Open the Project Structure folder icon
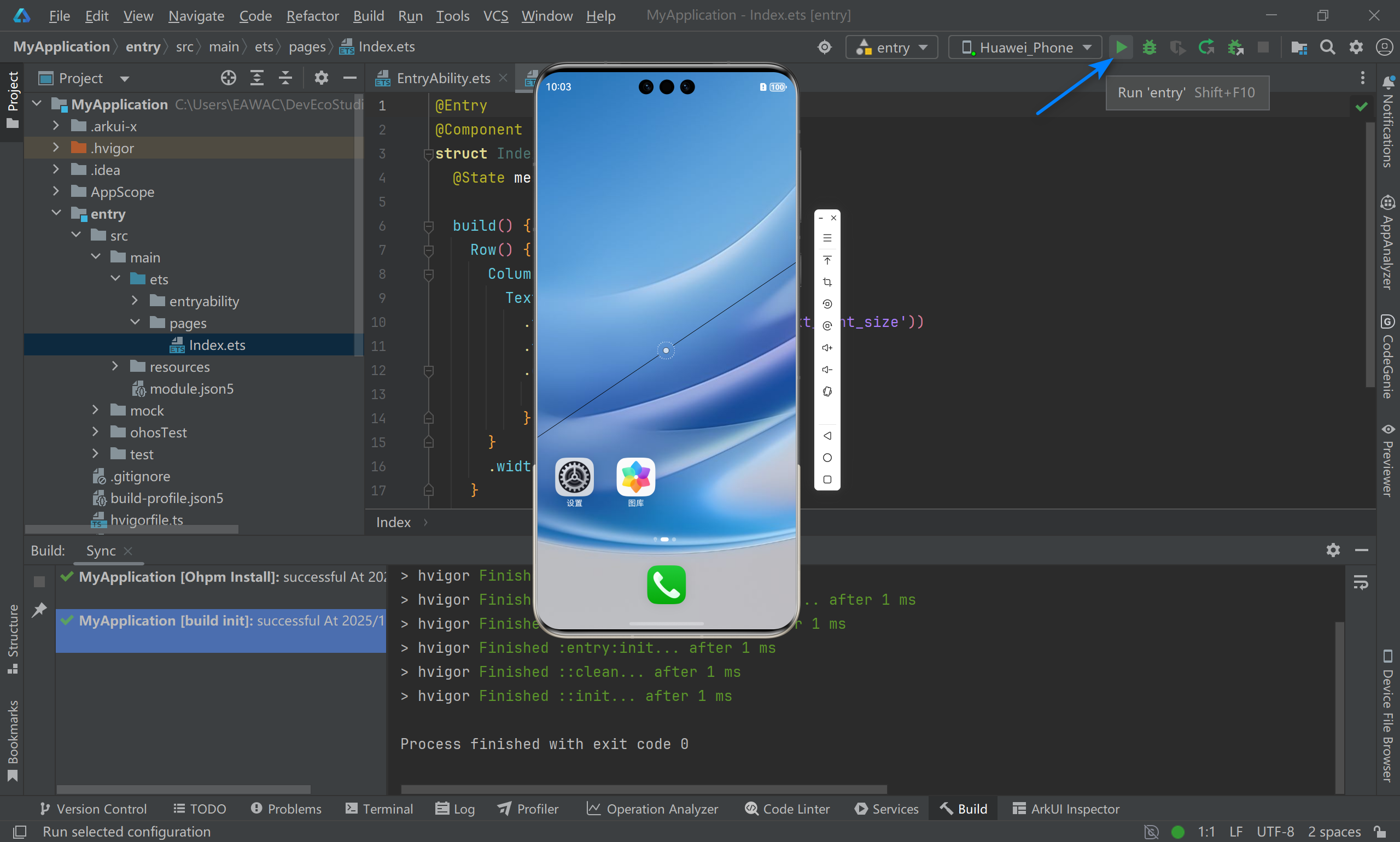1400x842 pixels. [1298, 47]
